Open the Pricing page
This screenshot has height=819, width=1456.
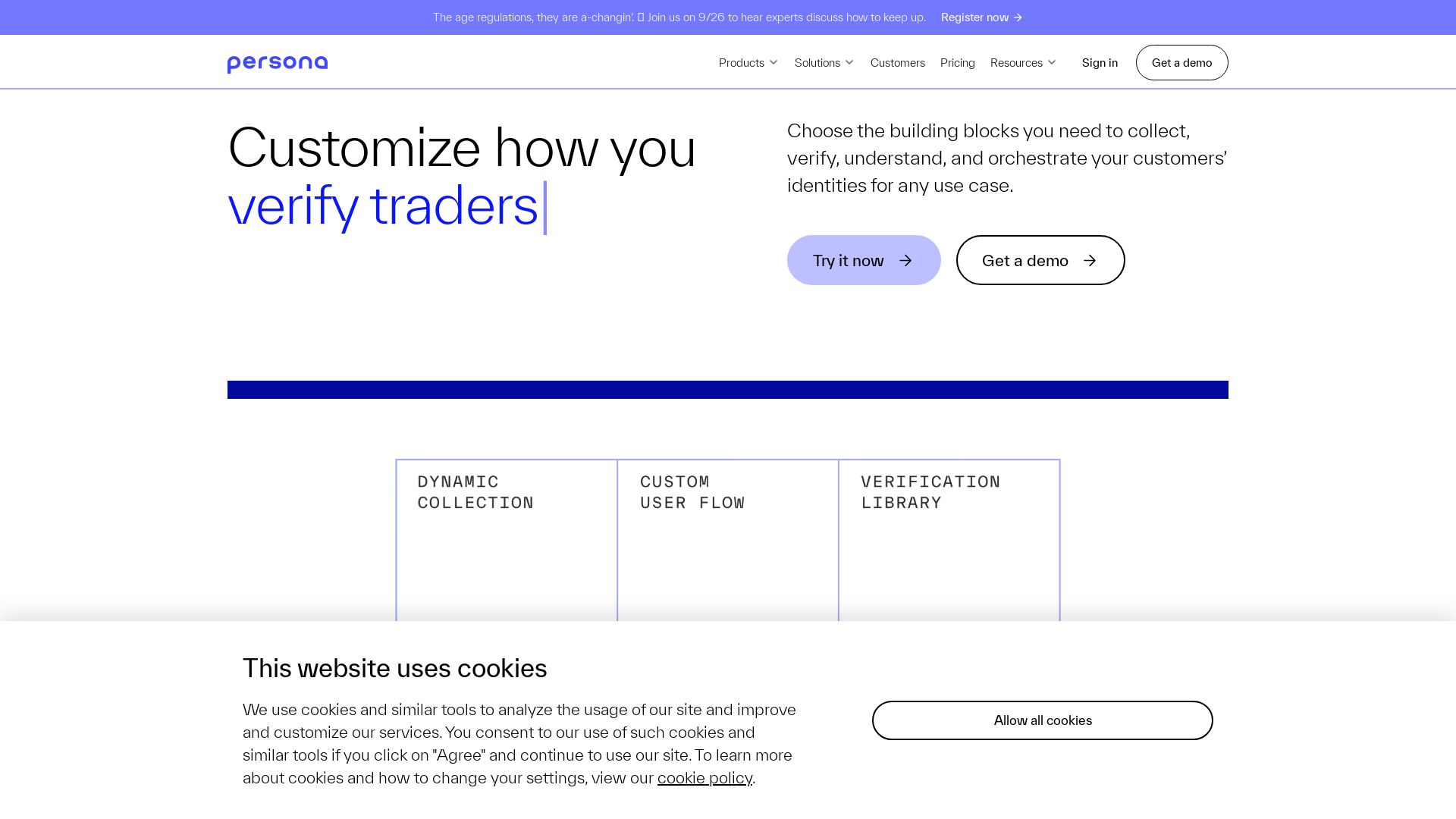[957, 63]
